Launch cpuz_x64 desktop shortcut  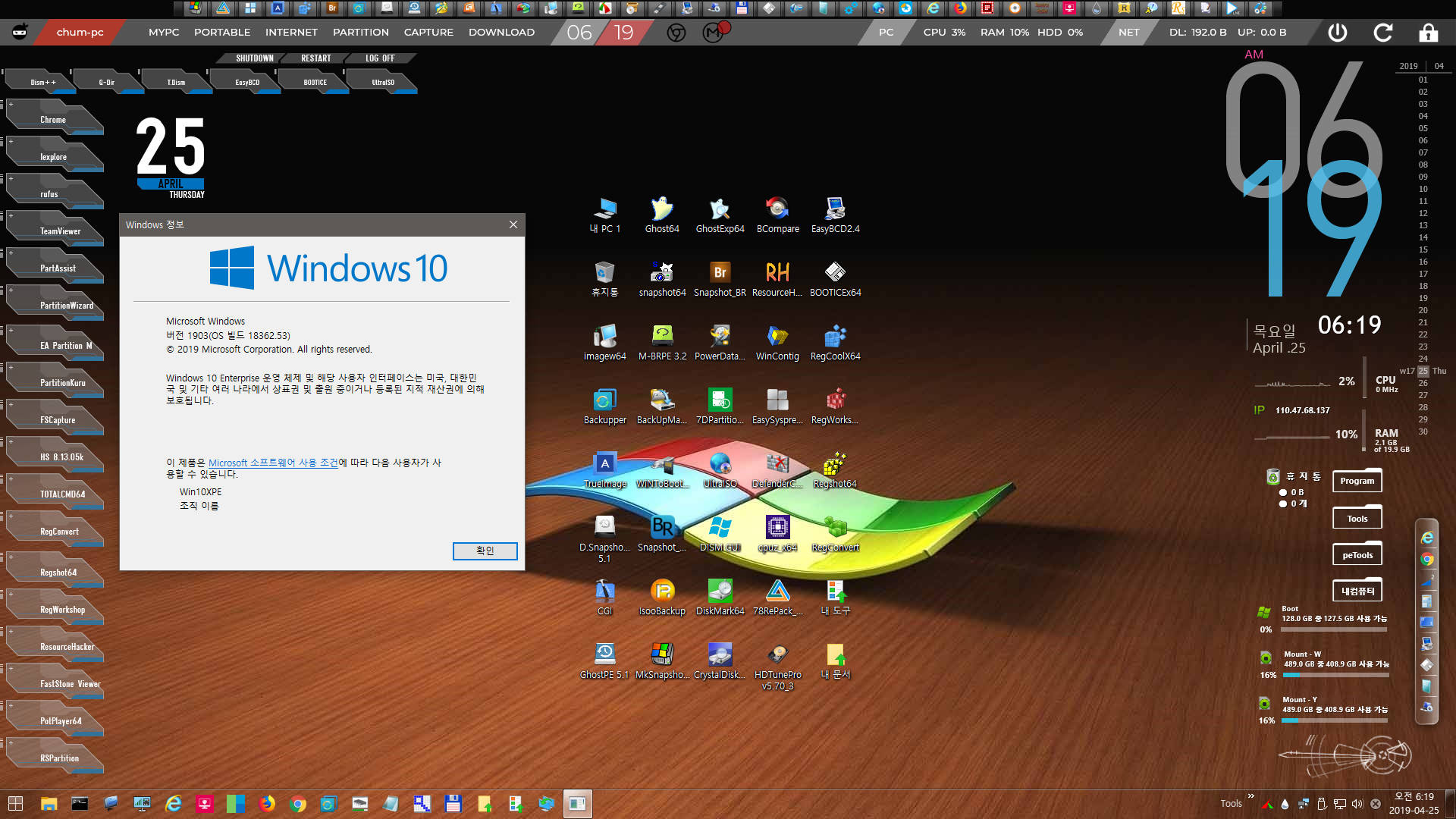coord(777,533)
